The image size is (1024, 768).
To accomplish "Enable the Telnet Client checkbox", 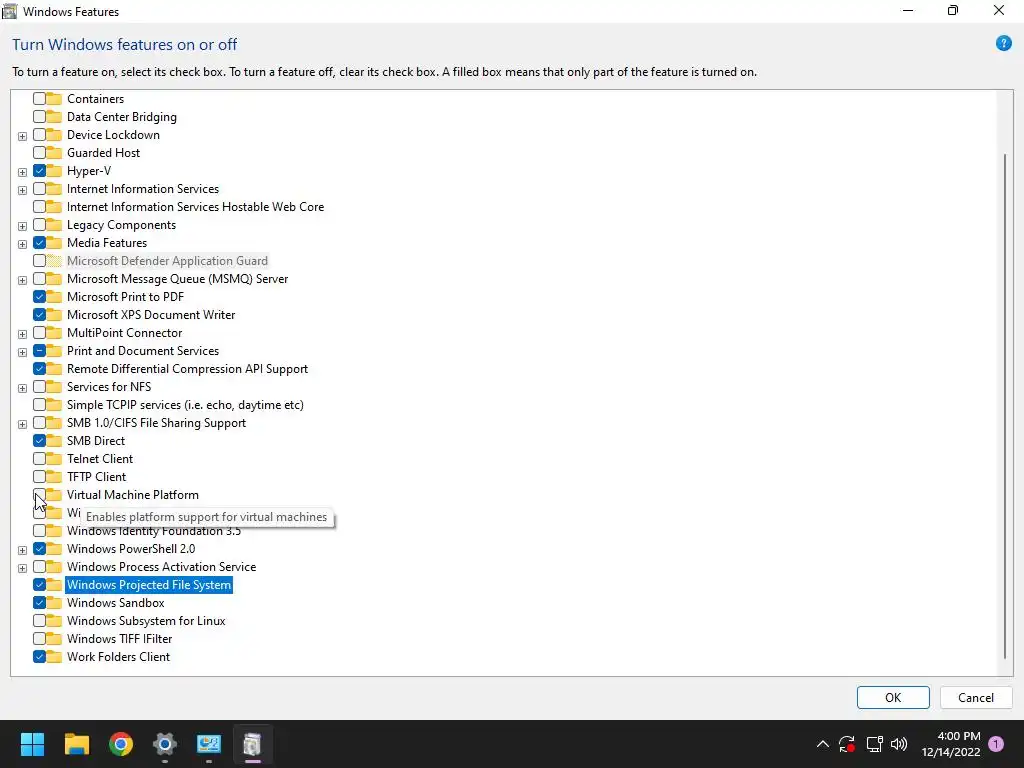I will pyautogui.click(x=39, y=458).
